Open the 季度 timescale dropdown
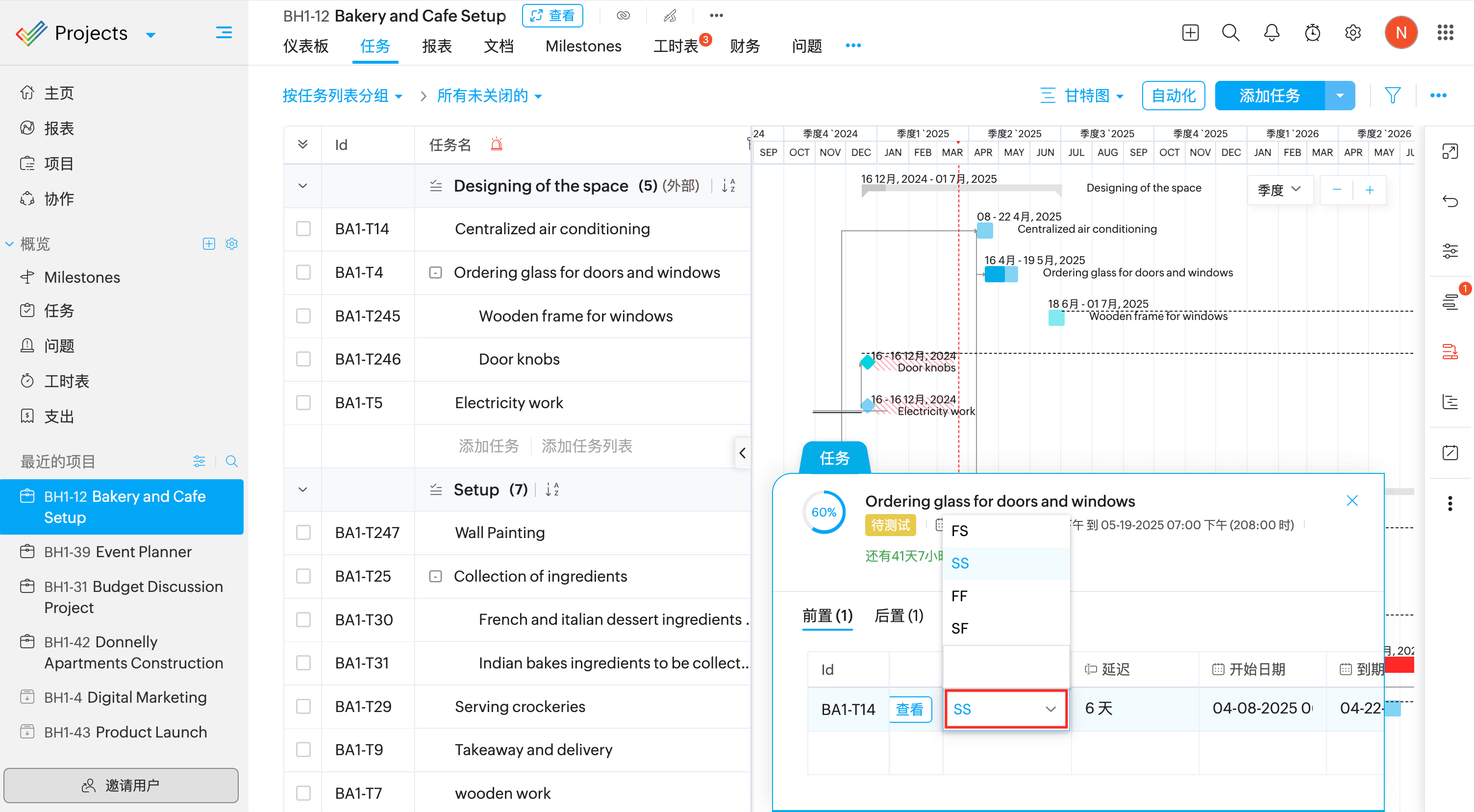 tap(1279, 190)
